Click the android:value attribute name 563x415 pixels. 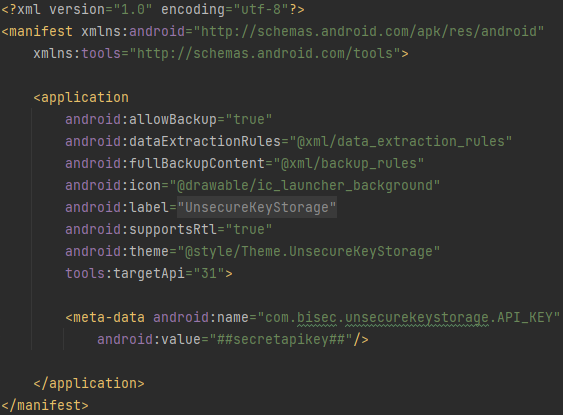click(x=149, y=339)
